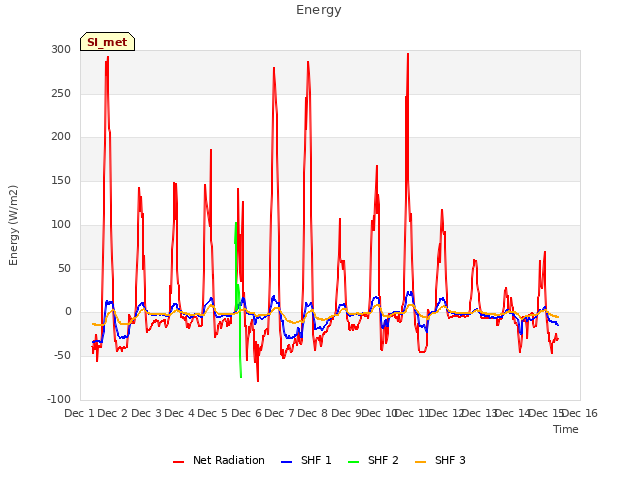This screenshot has height=480, width=640.
Task: Click the 100 y-axis tick label
Action: 61,224
